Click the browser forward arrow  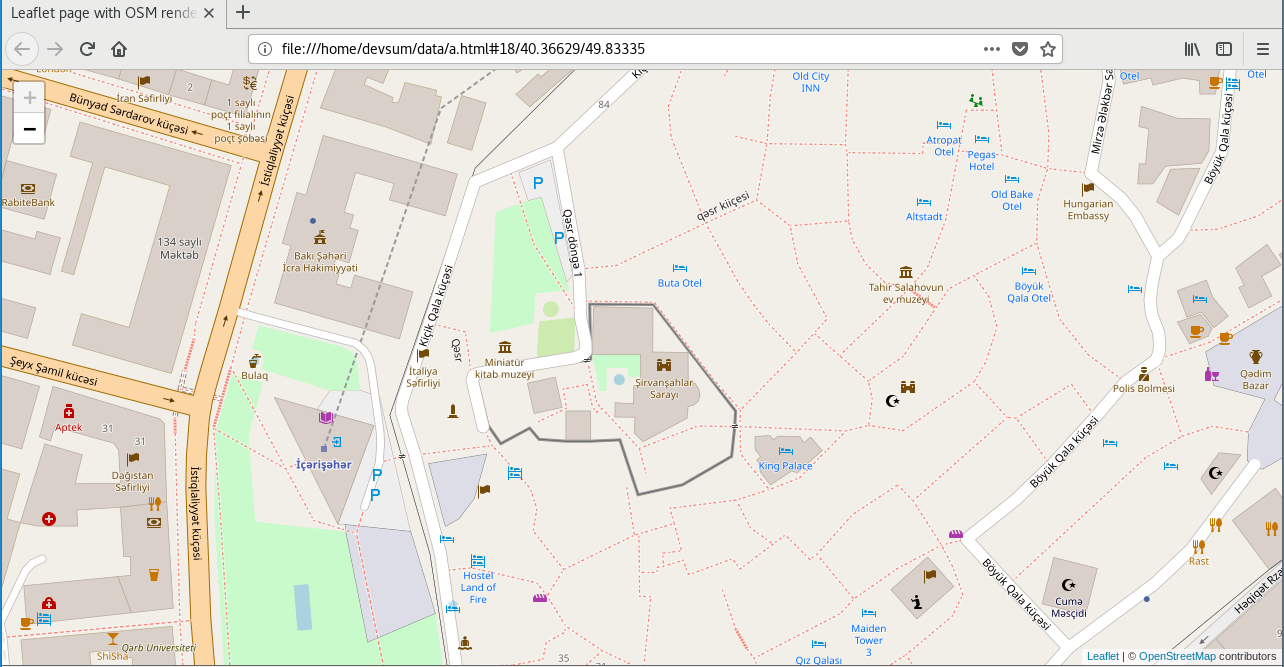[55, 49]
